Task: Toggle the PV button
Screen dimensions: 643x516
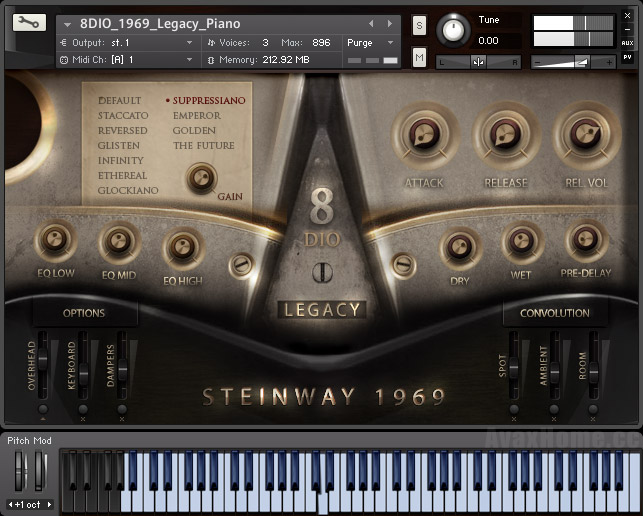Action: pos(627,57)
